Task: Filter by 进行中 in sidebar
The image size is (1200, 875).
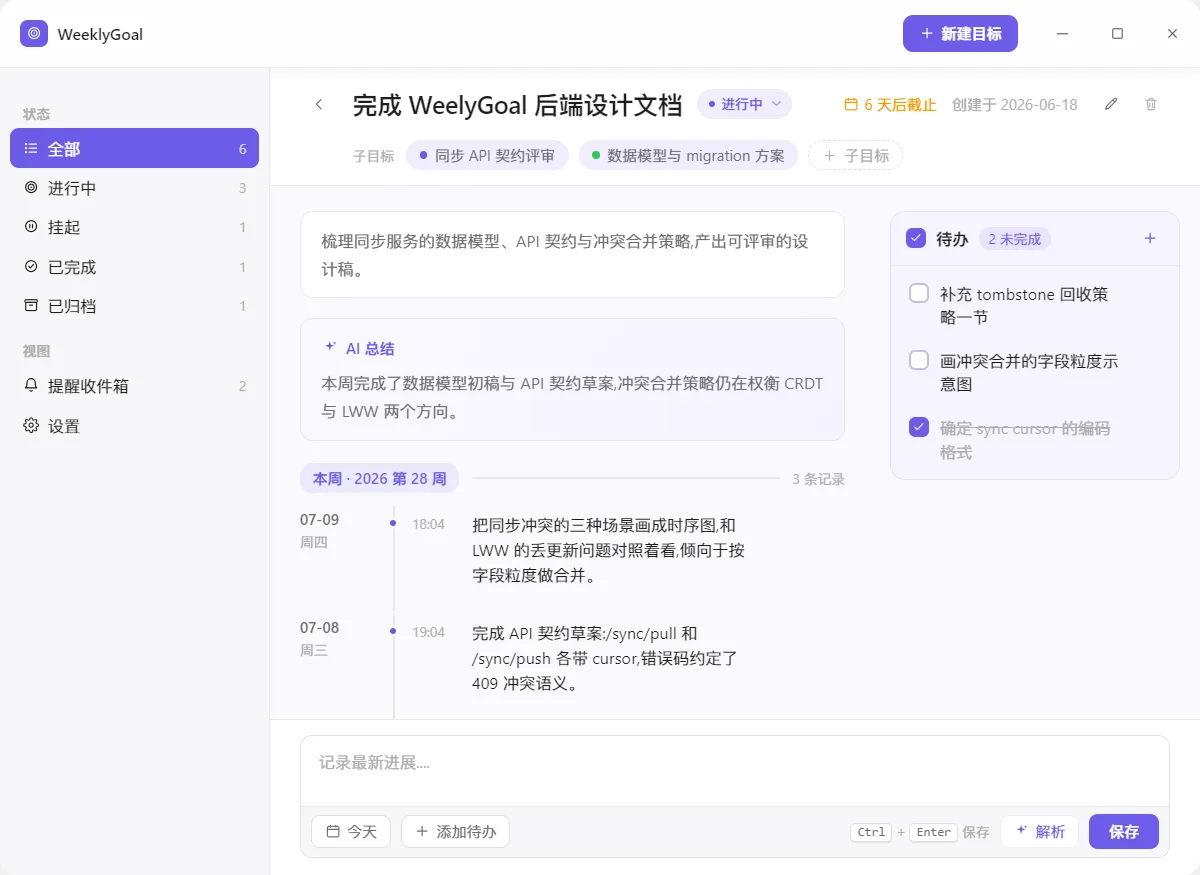Action: (134, 188)
